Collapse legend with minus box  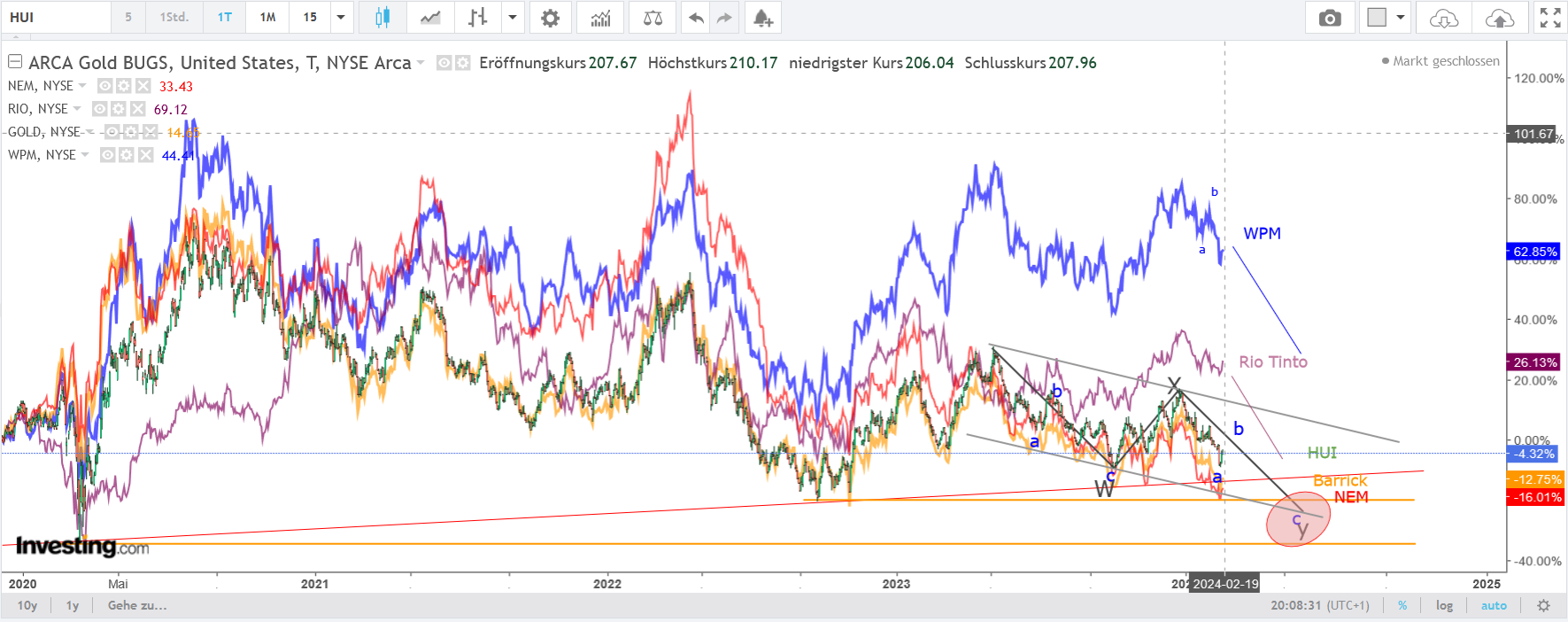15,62
